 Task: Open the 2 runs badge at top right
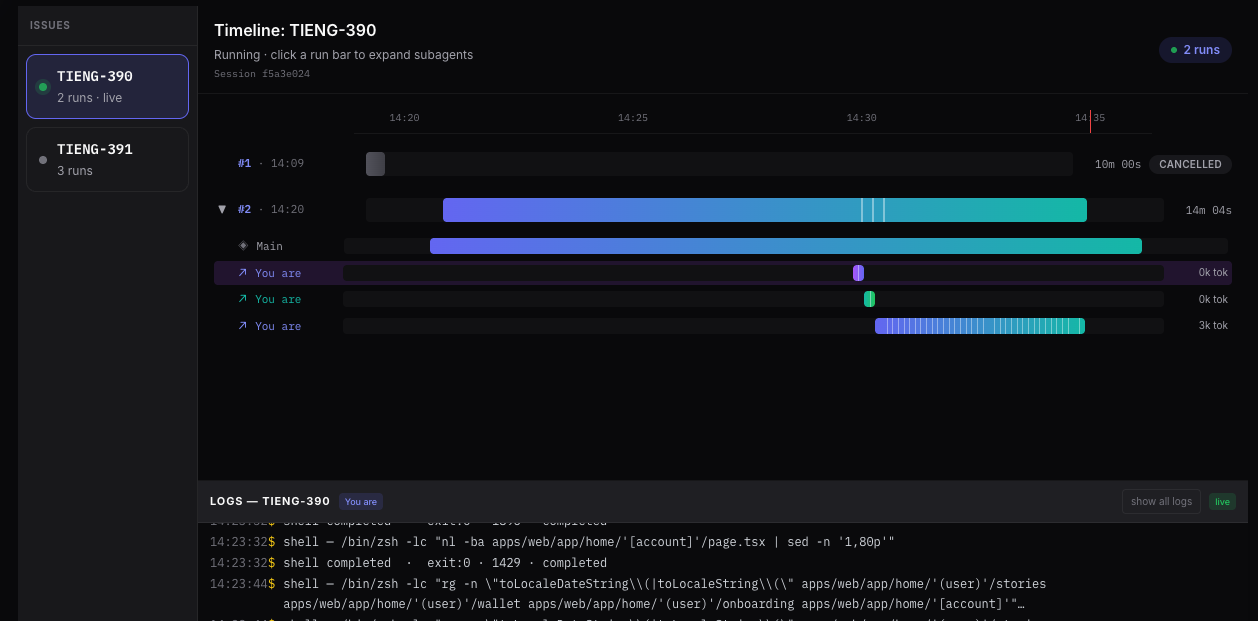[x=1195, y=49]
